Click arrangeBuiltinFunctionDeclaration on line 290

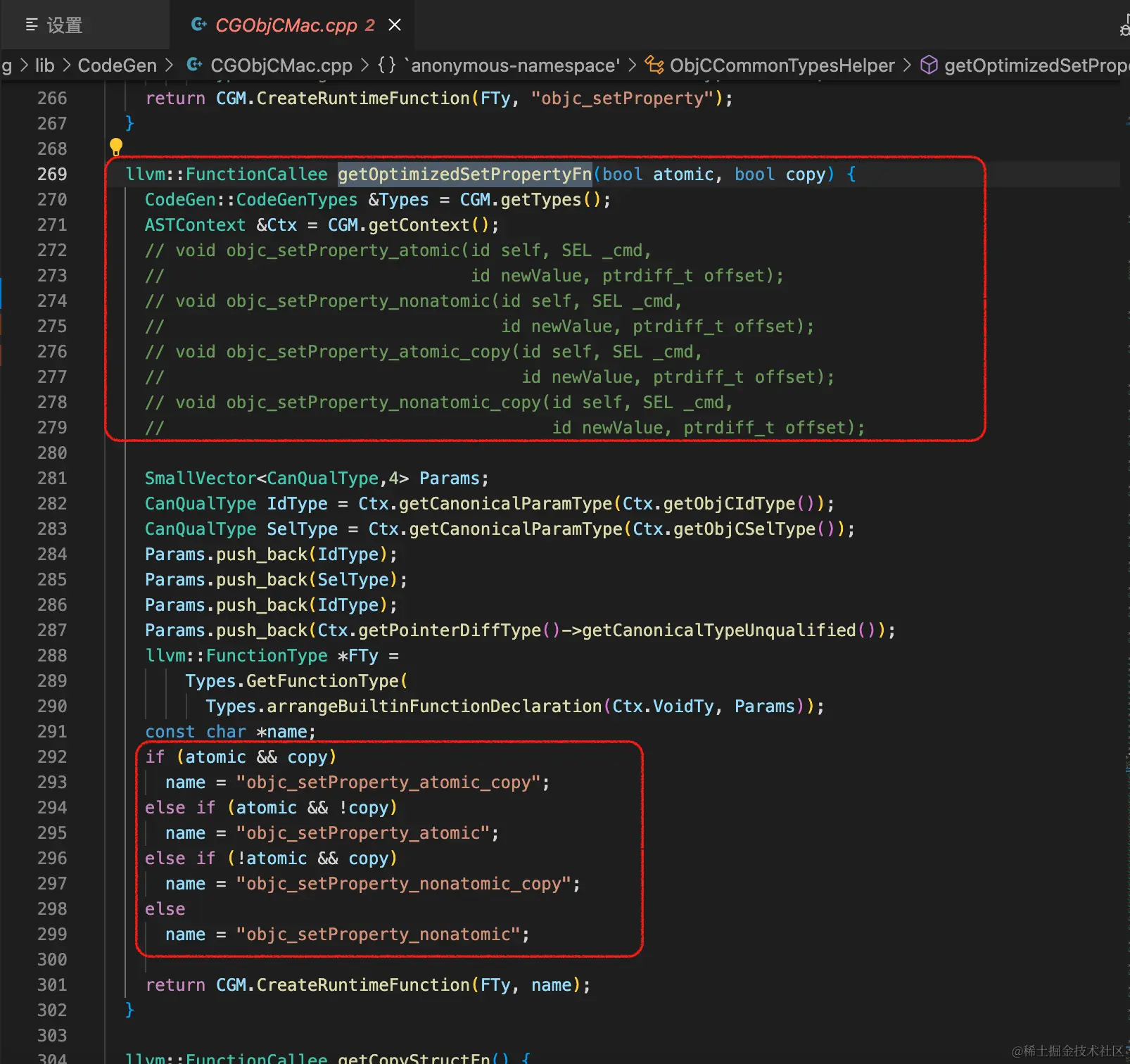click(434, 706)
